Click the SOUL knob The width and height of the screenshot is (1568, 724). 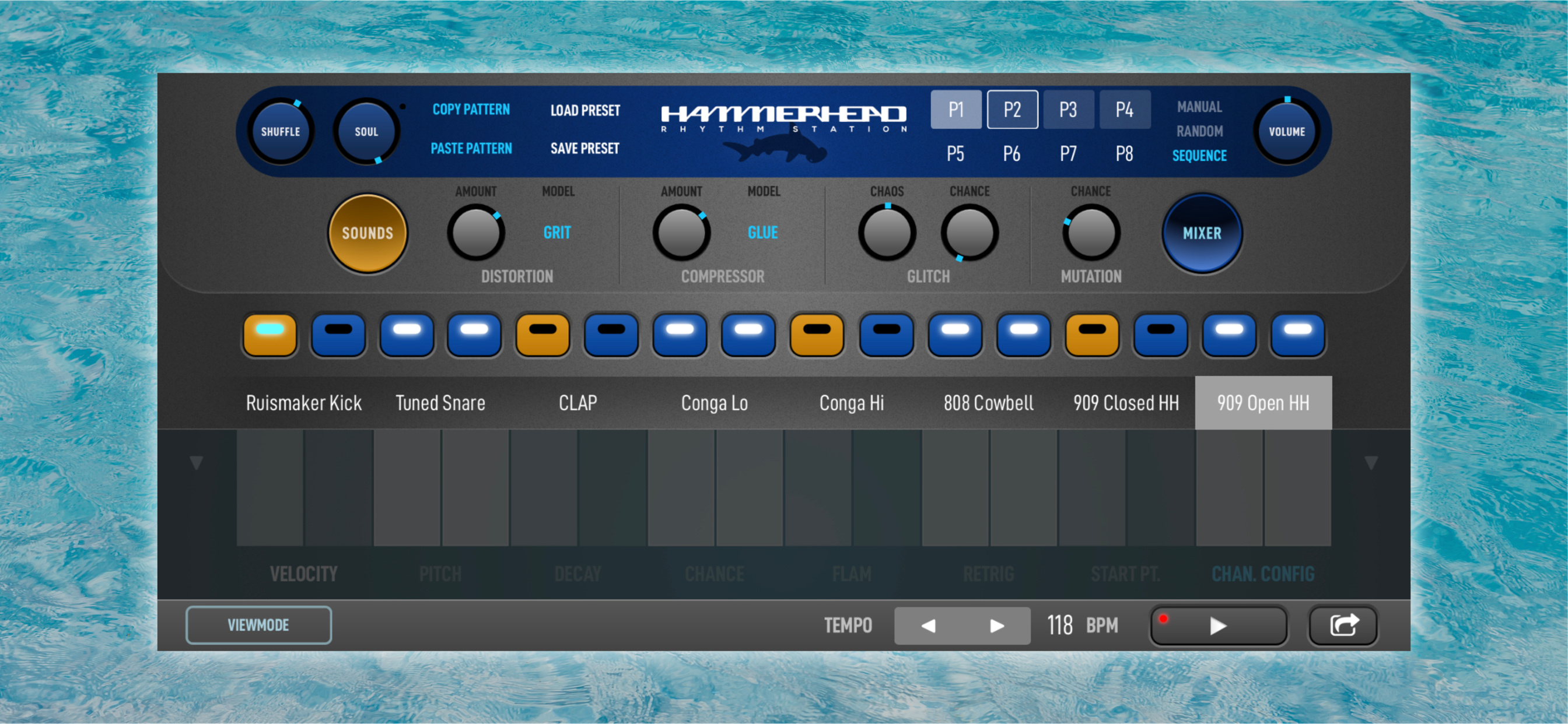point(366,131)
